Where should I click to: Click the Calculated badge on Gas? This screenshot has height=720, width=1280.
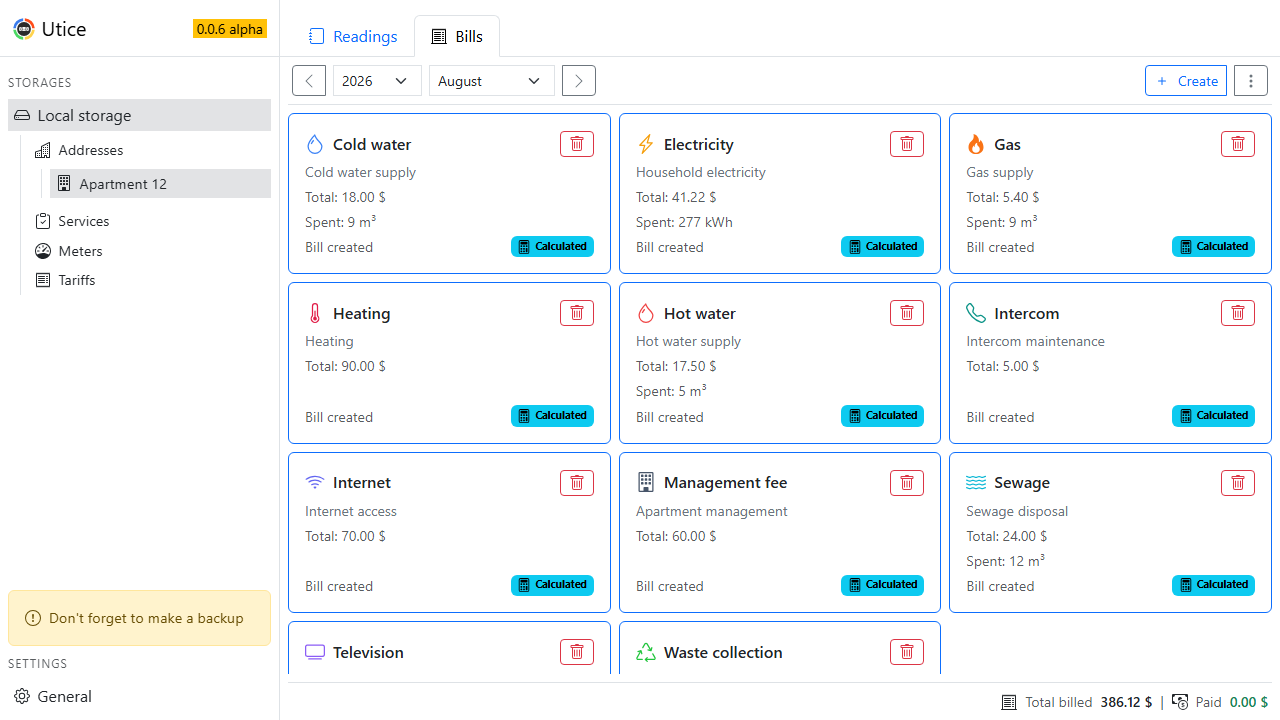(1213, 246)
